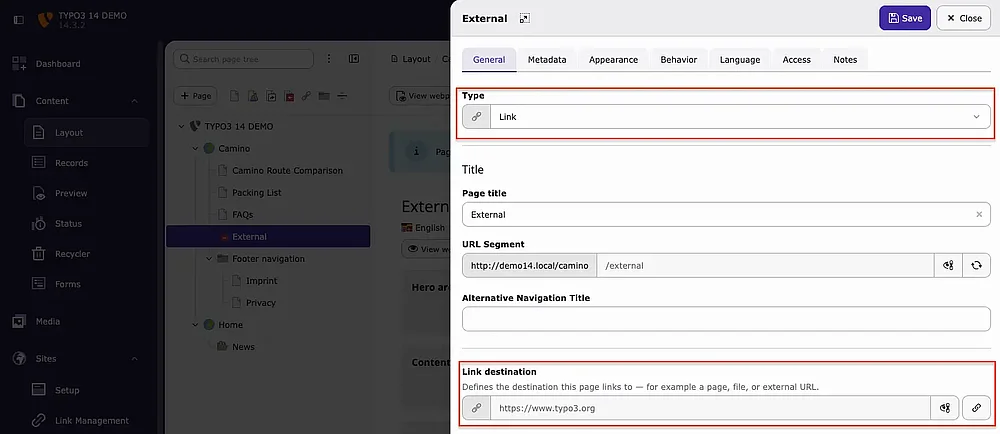Click link icon left of typo3.org URL
Viewport: 1000px width, 434px height.
click(476, 408)
